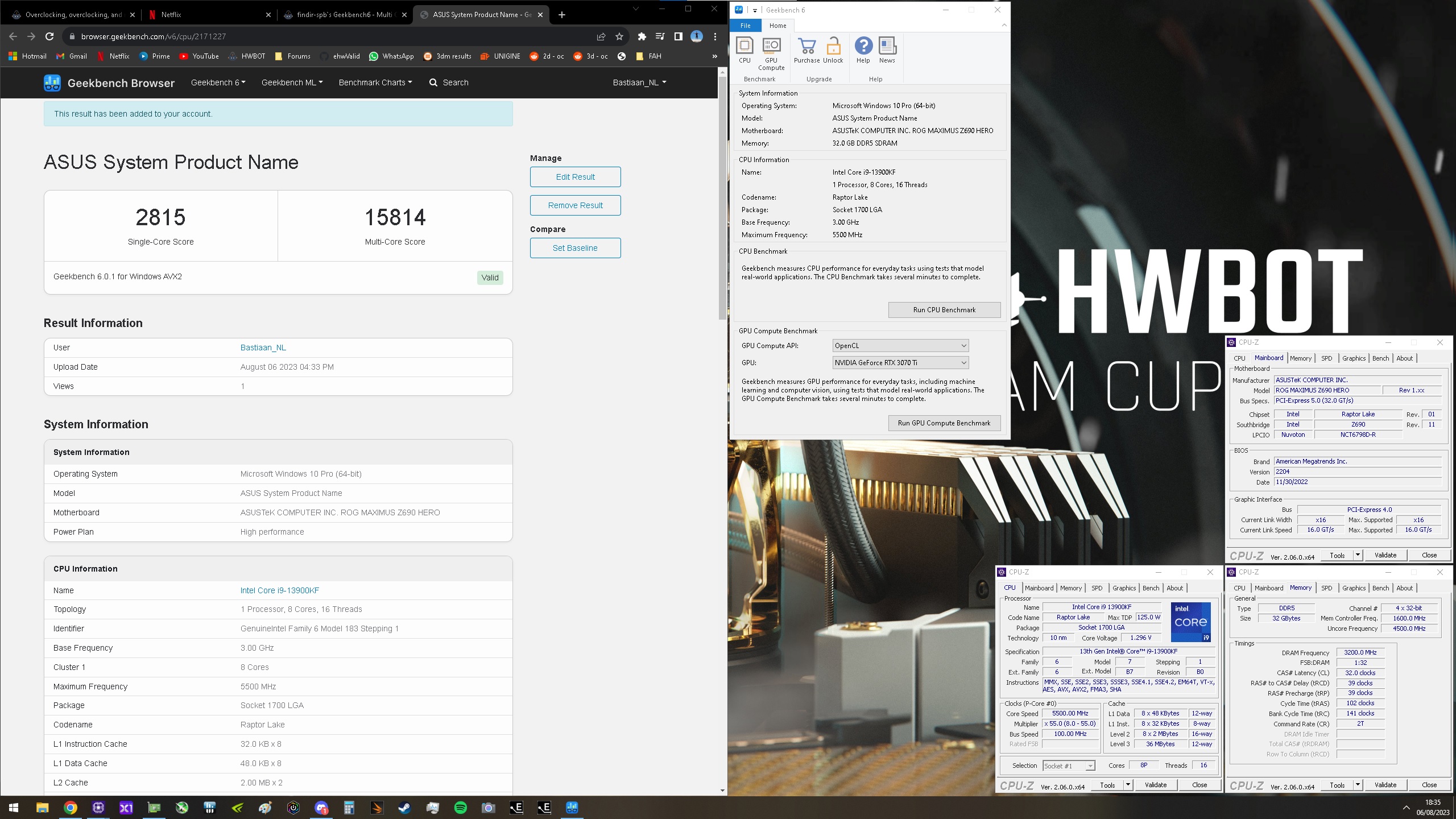Screen dimensions: 1456x819
Task: Click the Remove Result button
Action: [575, 205]
